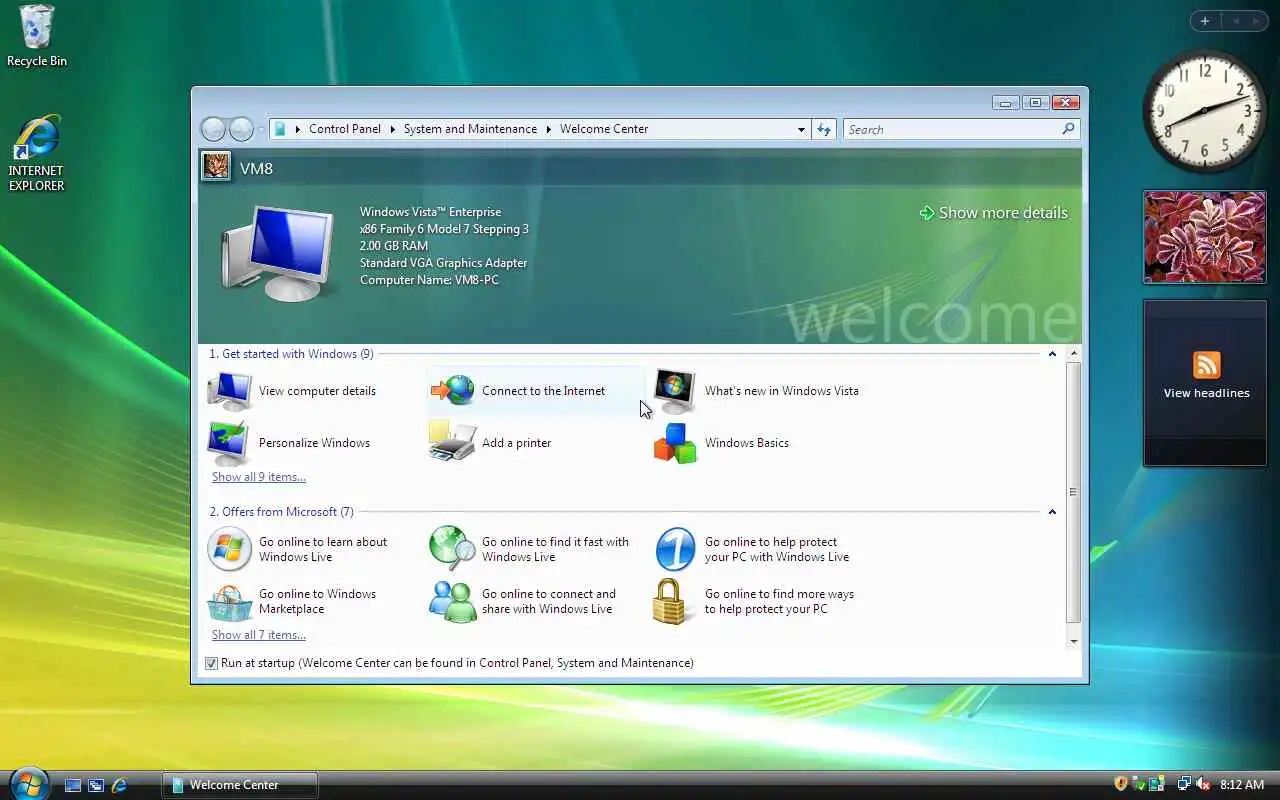Click the Back navigation button
Screen dimensions: 1280x800
213,129
